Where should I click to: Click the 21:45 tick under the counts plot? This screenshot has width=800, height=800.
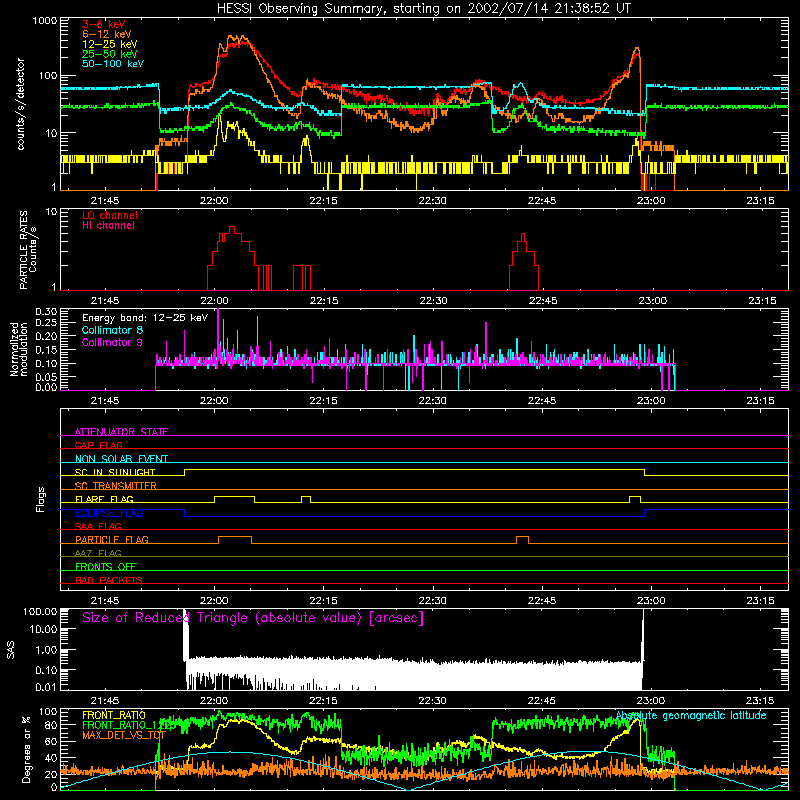[105, 201]
